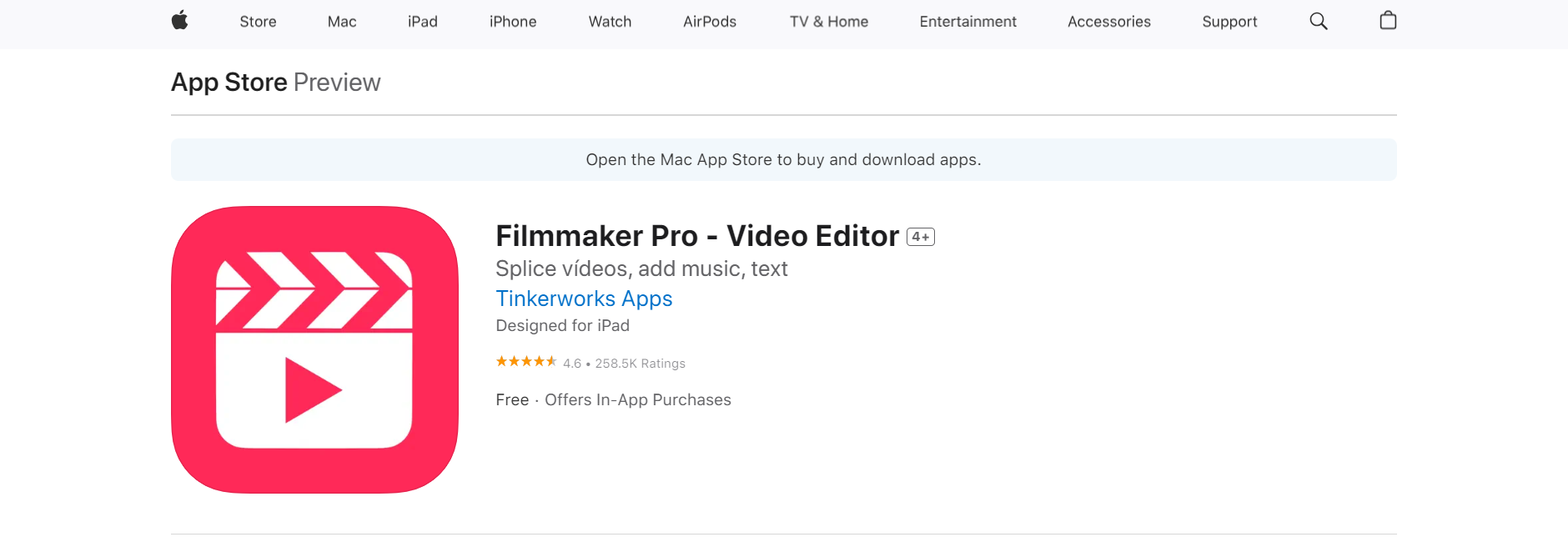Click the Apple logo icon

[179, 21]
